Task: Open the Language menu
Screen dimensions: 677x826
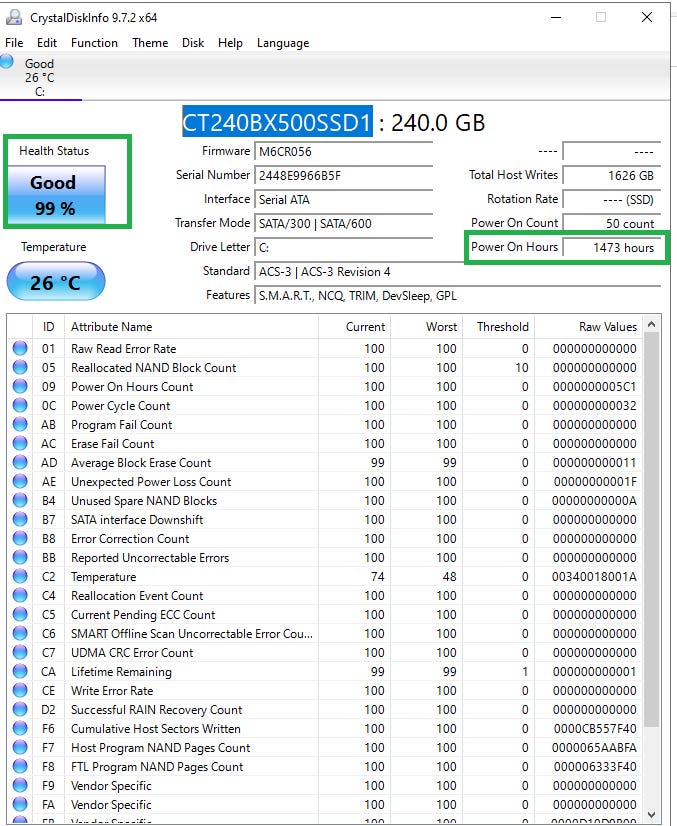Action: (x=283, y=43)
